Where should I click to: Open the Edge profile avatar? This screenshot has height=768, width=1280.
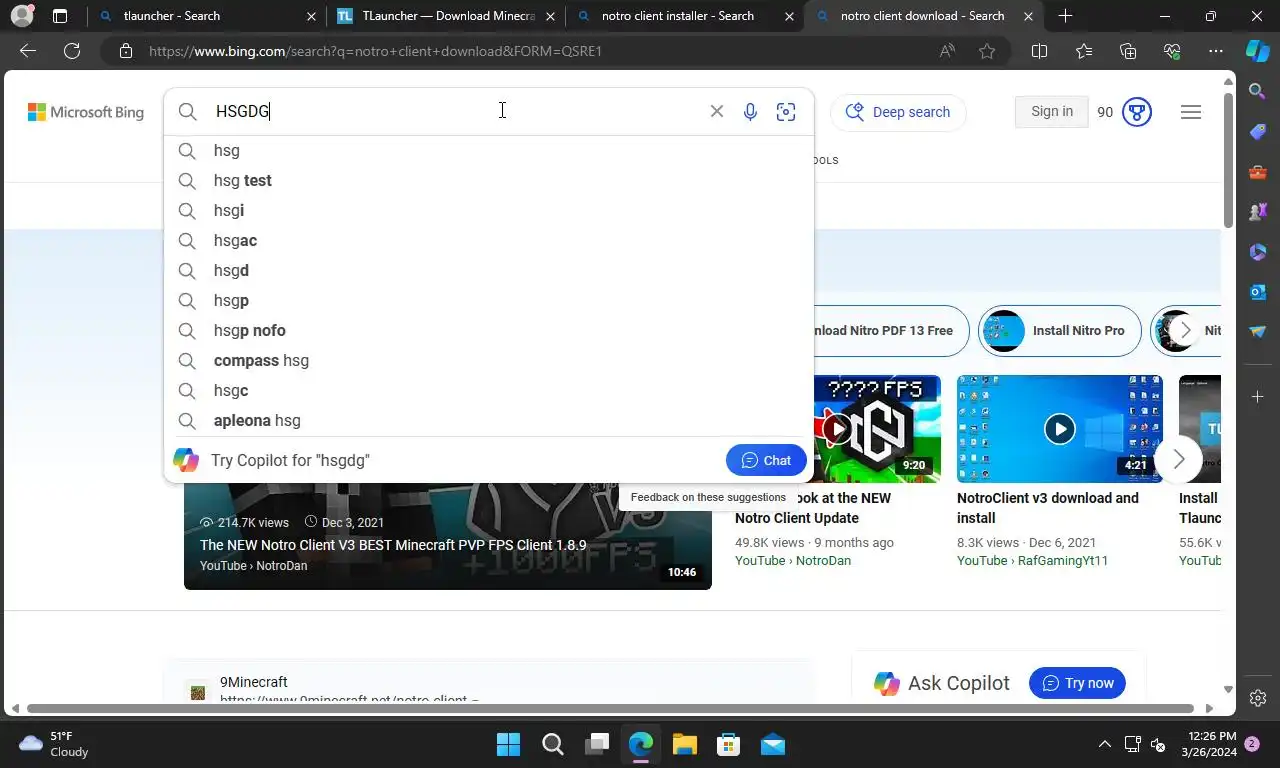pyautogui.click(x=22, y=16)
